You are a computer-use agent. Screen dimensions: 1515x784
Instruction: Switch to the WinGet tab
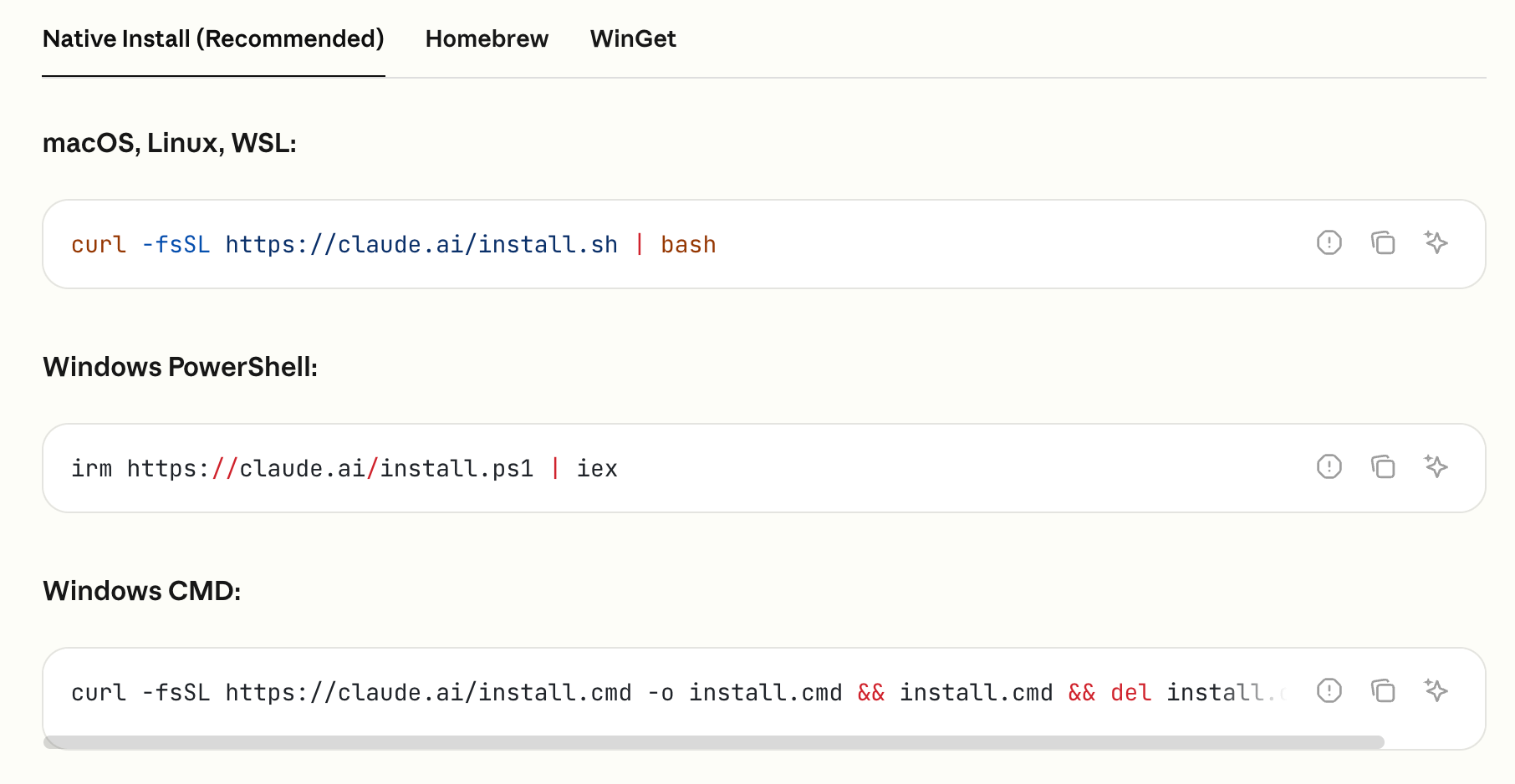633,38
